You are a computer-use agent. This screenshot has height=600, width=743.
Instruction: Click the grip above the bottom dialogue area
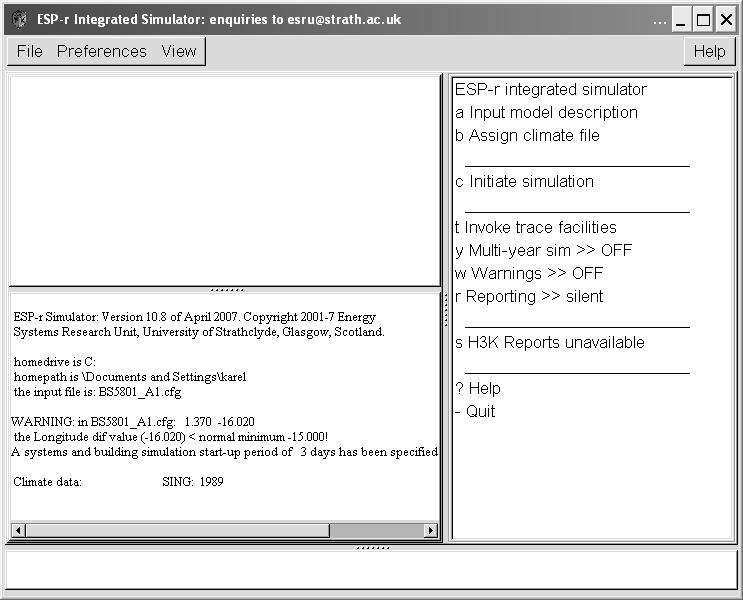click(x=372, y=548)
